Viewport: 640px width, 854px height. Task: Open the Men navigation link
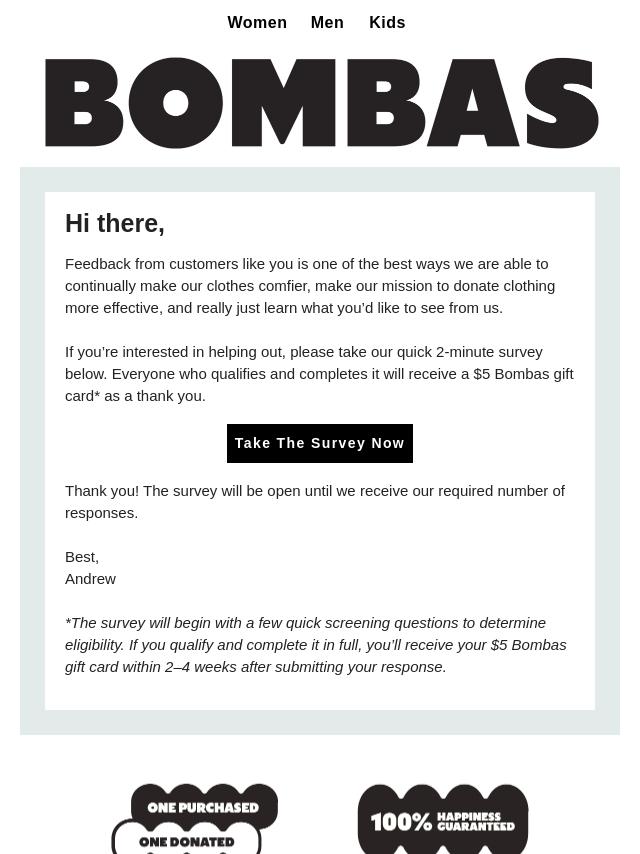pos(327,22)
